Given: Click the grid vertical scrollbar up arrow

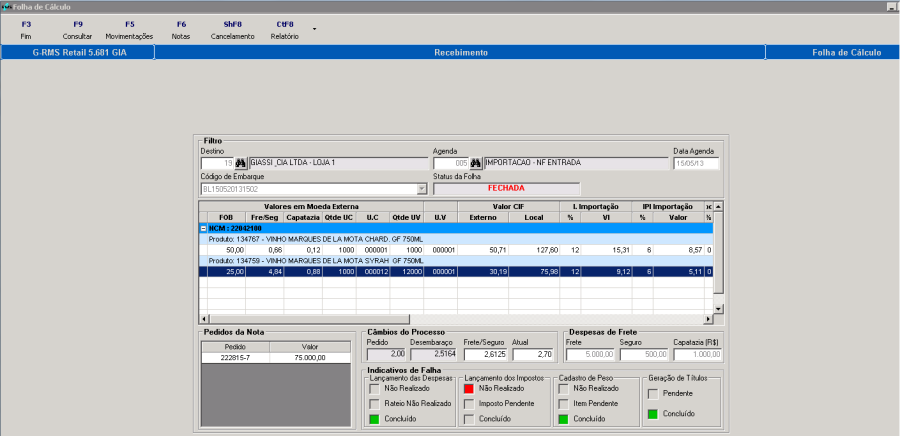Looking at the screenshot, I should pyautogui.click(x=719, y=206).
